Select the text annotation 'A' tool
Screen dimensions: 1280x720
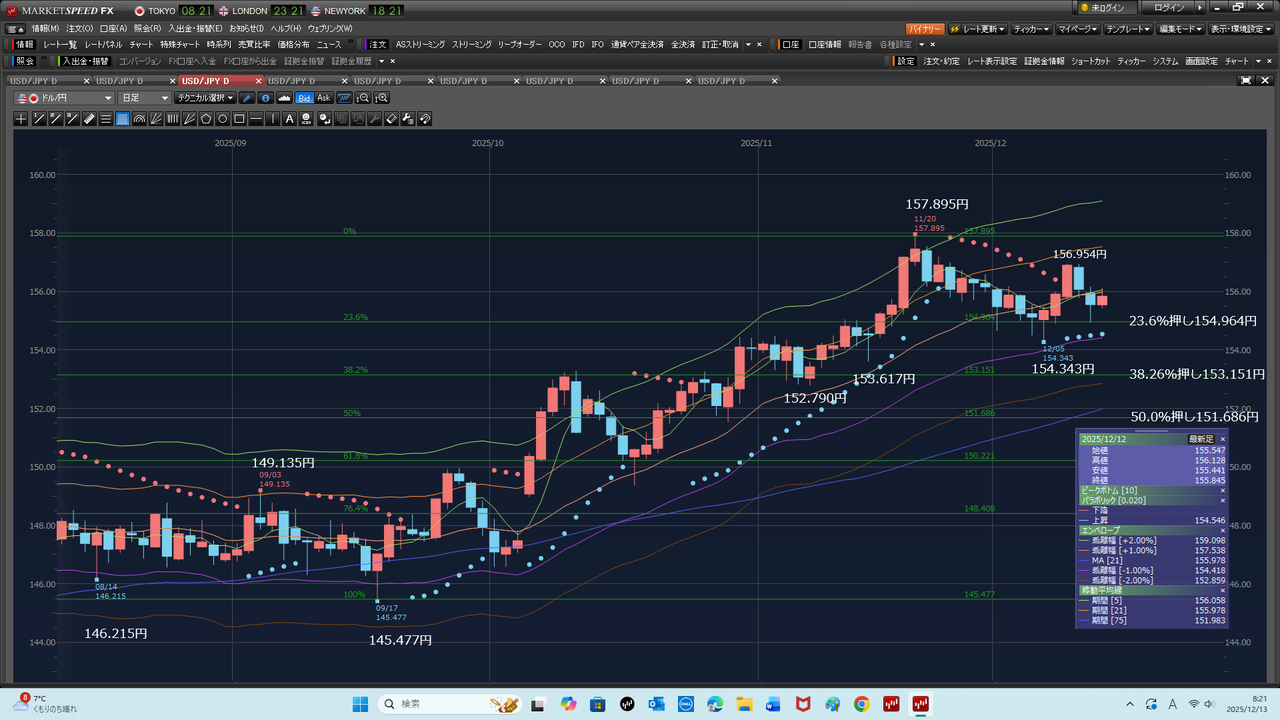tap(290, 119)
